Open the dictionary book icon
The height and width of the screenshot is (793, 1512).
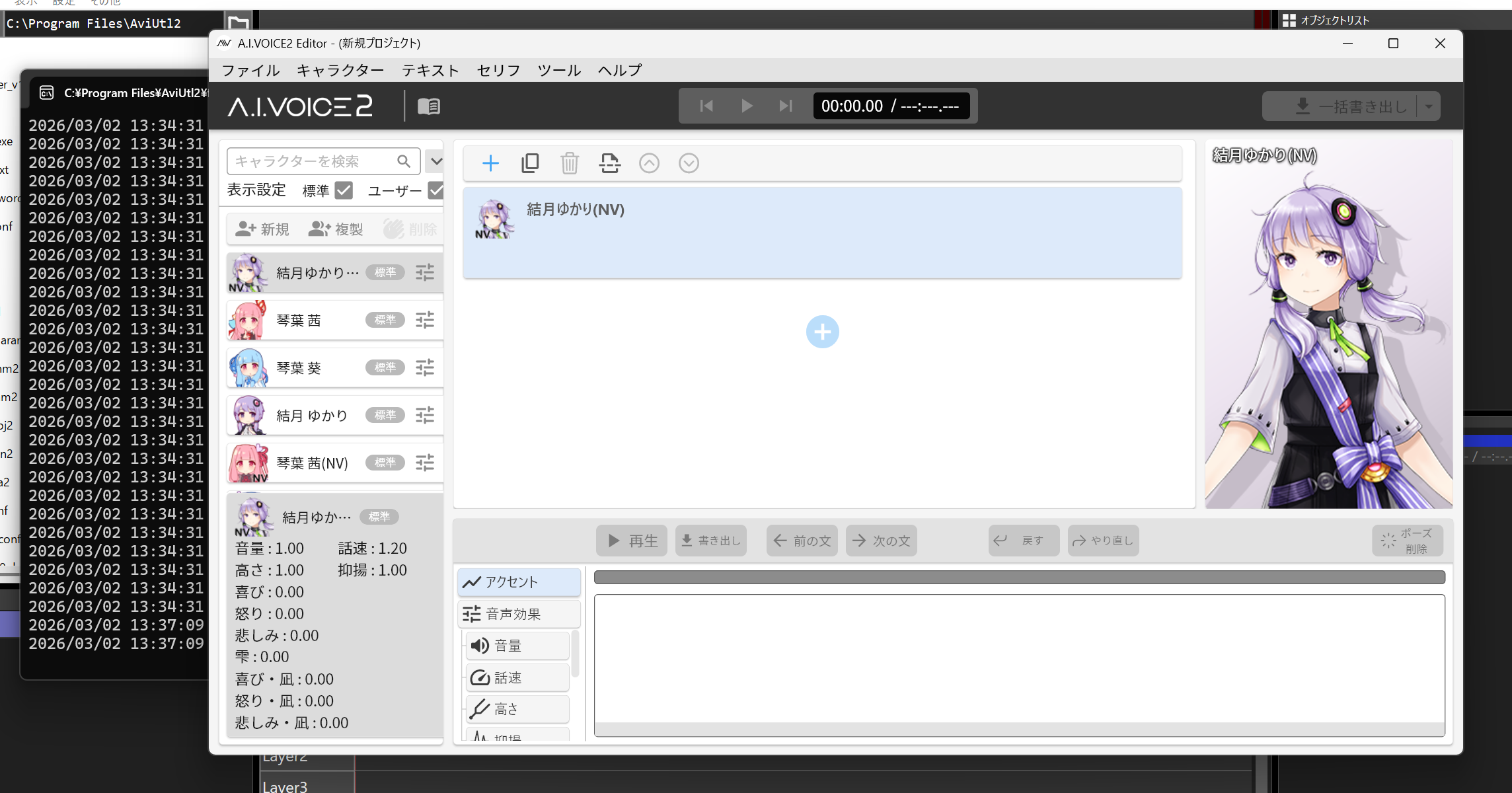coord(429,106)
